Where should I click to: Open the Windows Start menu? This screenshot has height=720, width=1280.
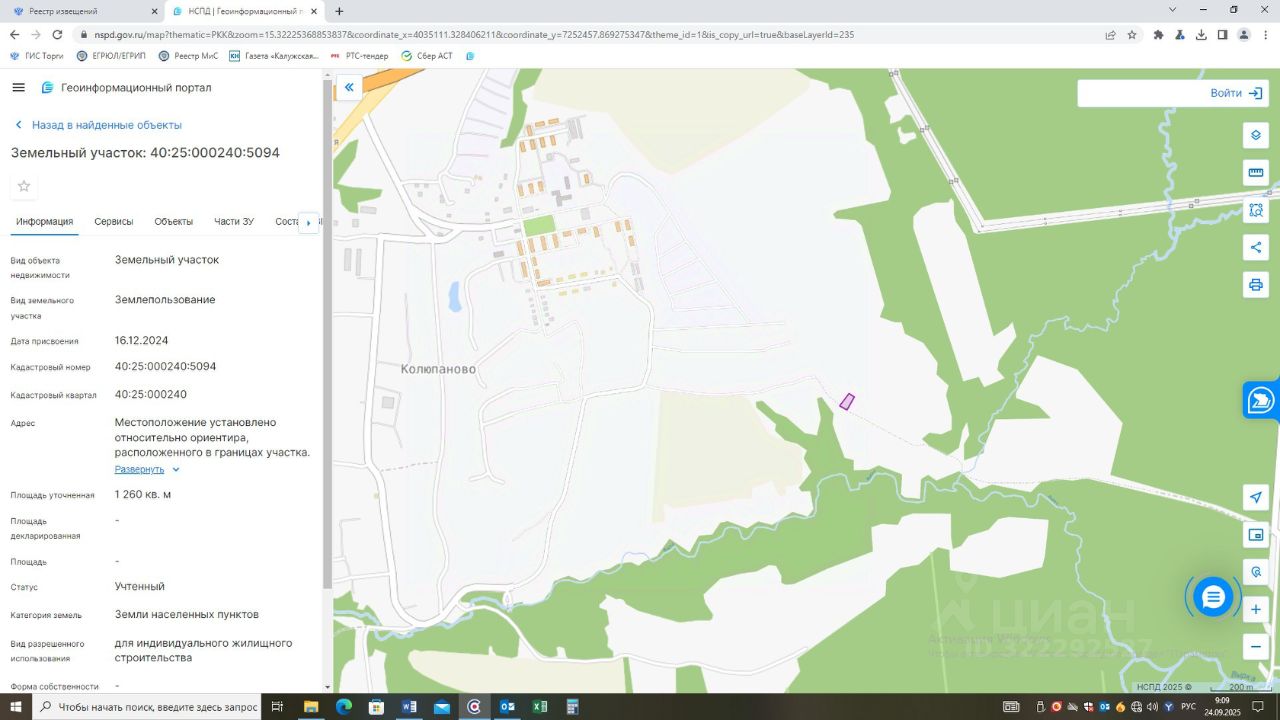pyautogui.click(x=15, y=707)
